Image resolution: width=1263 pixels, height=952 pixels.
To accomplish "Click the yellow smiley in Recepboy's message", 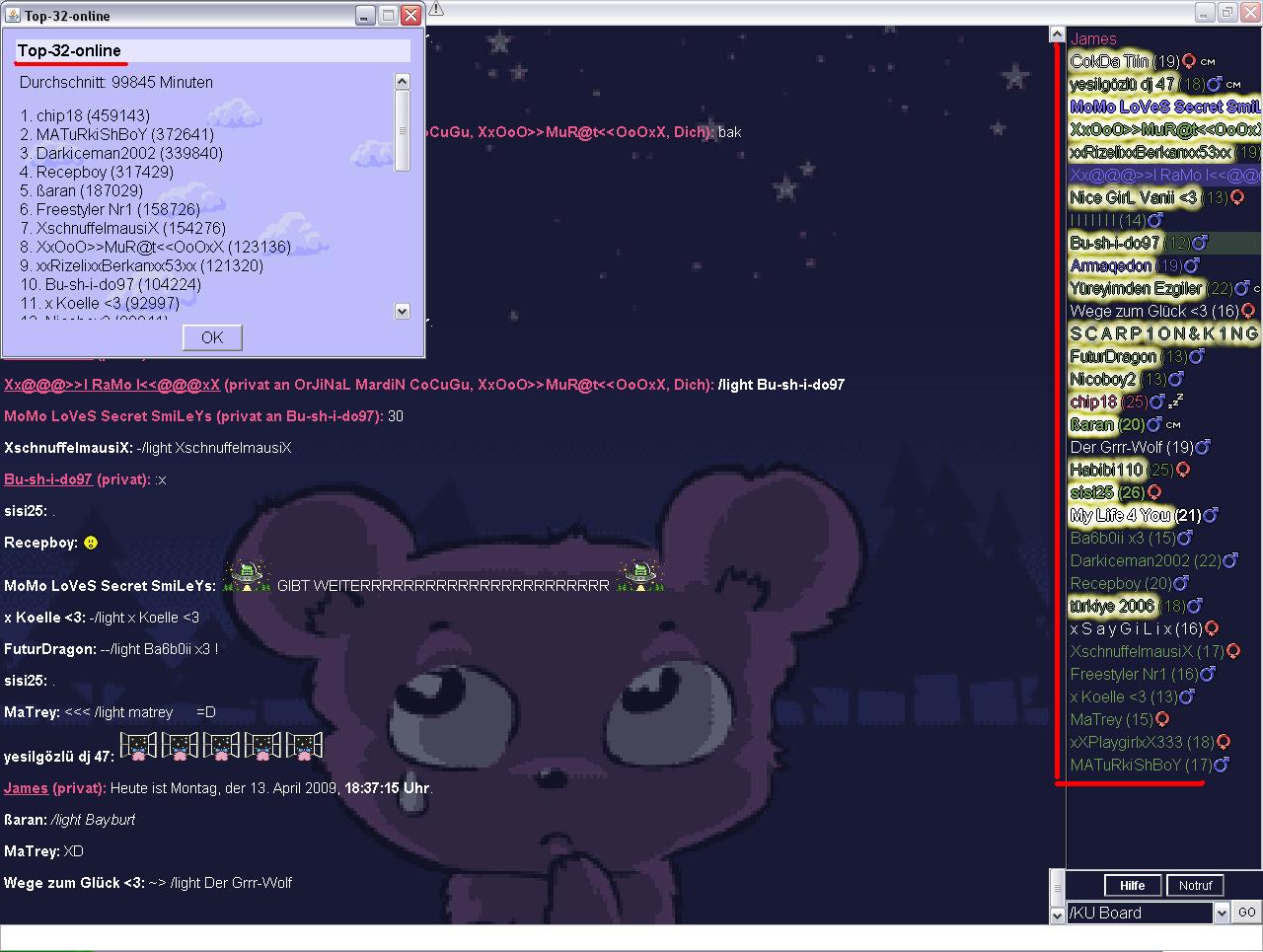I will tap(91, 543).
